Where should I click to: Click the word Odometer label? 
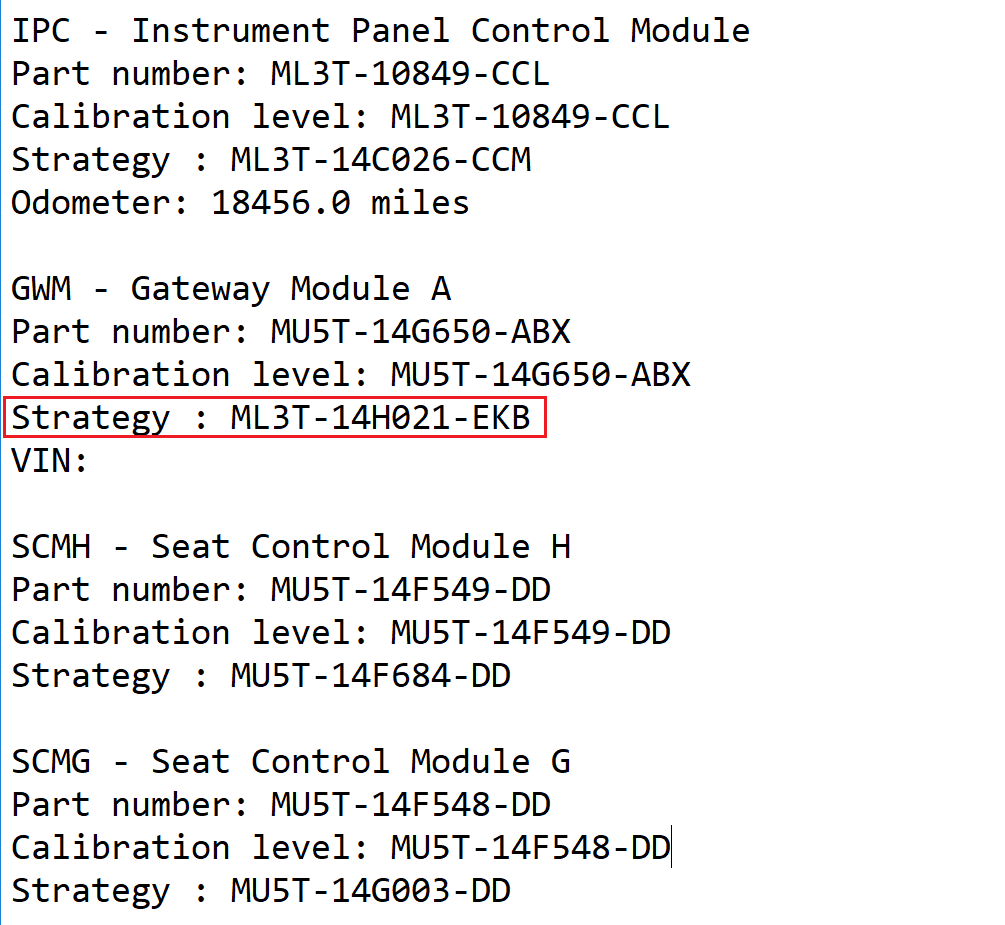click(90, 203)
